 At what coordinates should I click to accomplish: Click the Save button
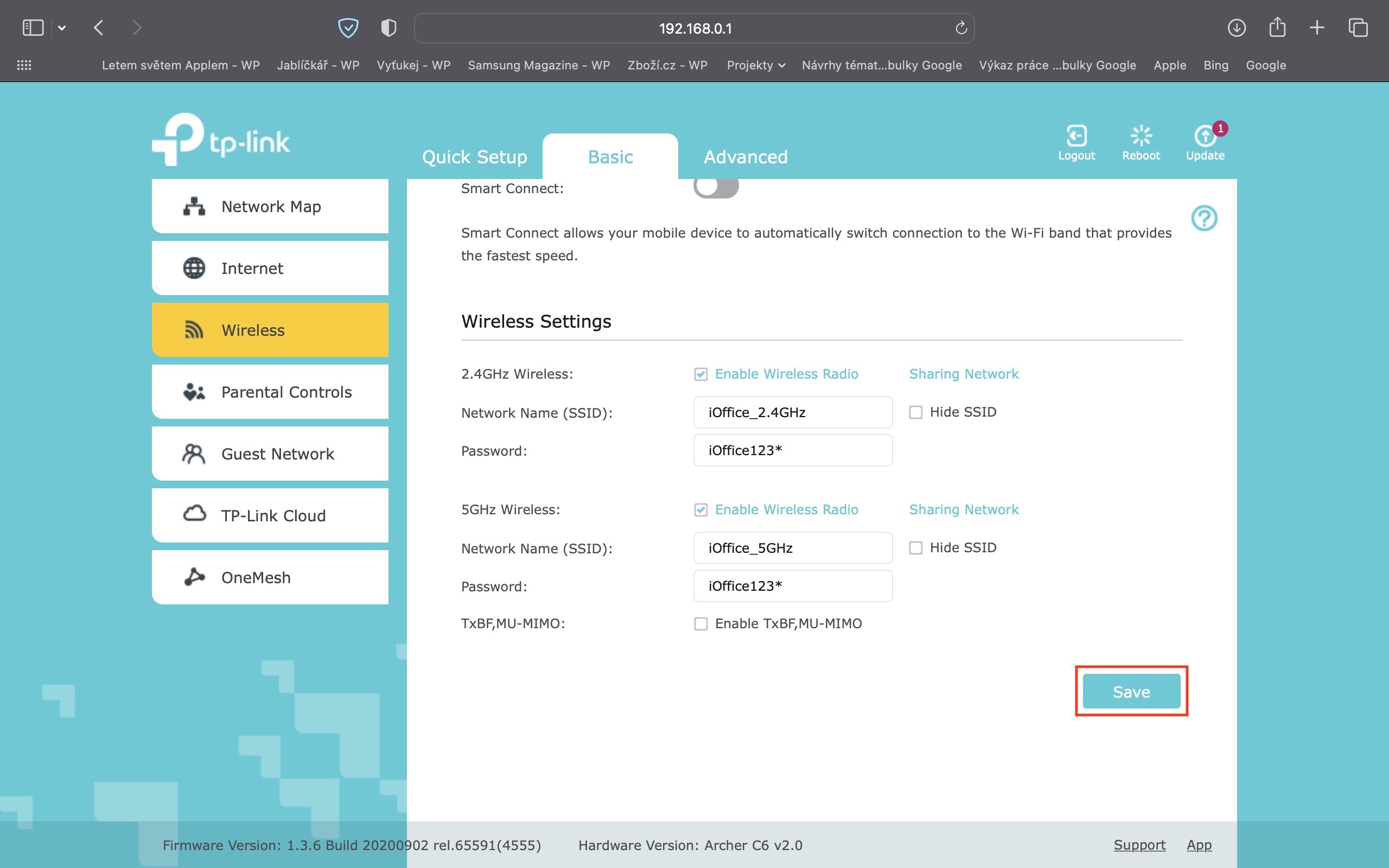tap(1131, 691)
